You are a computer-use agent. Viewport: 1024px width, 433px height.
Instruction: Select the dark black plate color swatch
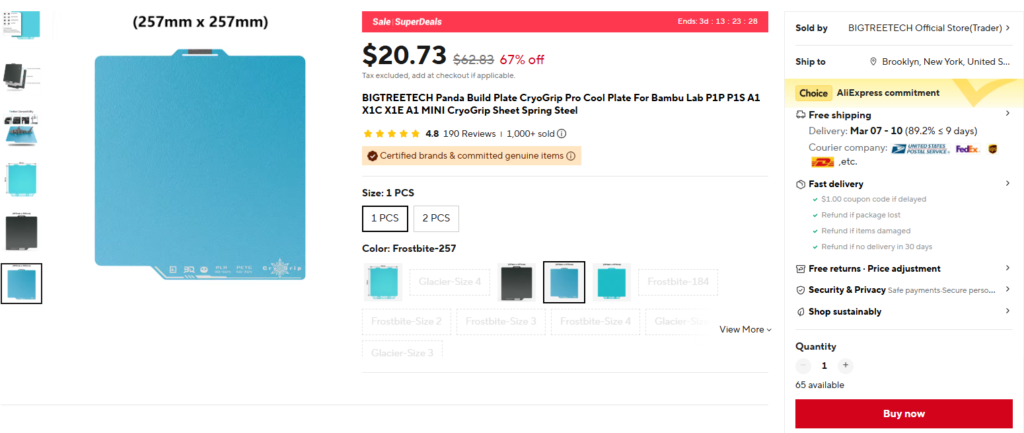click(x=517, y=282)
